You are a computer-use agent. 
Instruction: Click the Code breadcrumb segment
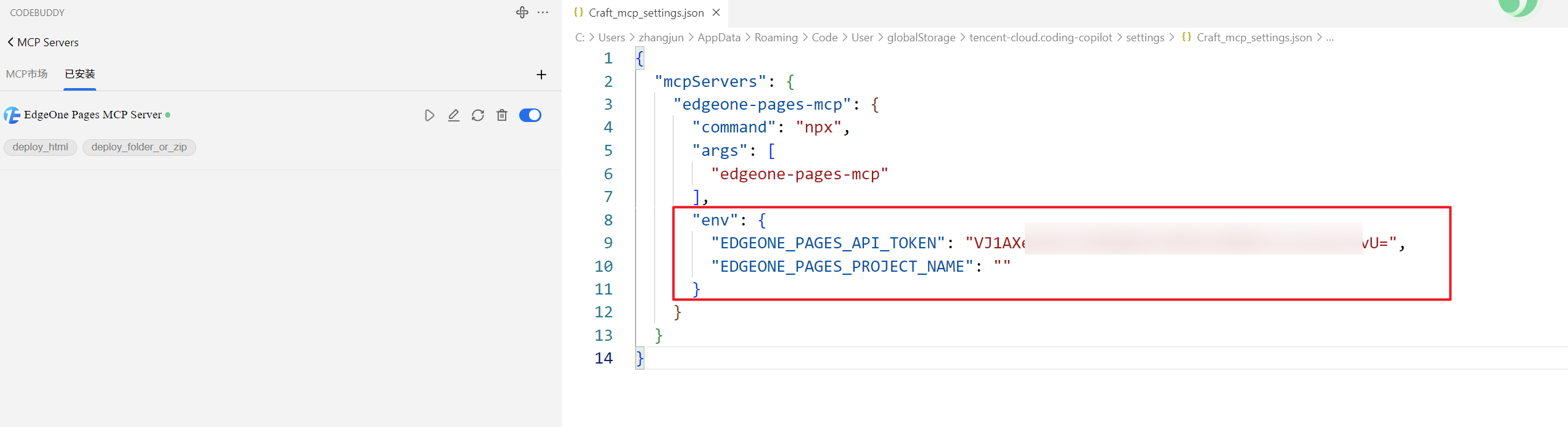824,38
